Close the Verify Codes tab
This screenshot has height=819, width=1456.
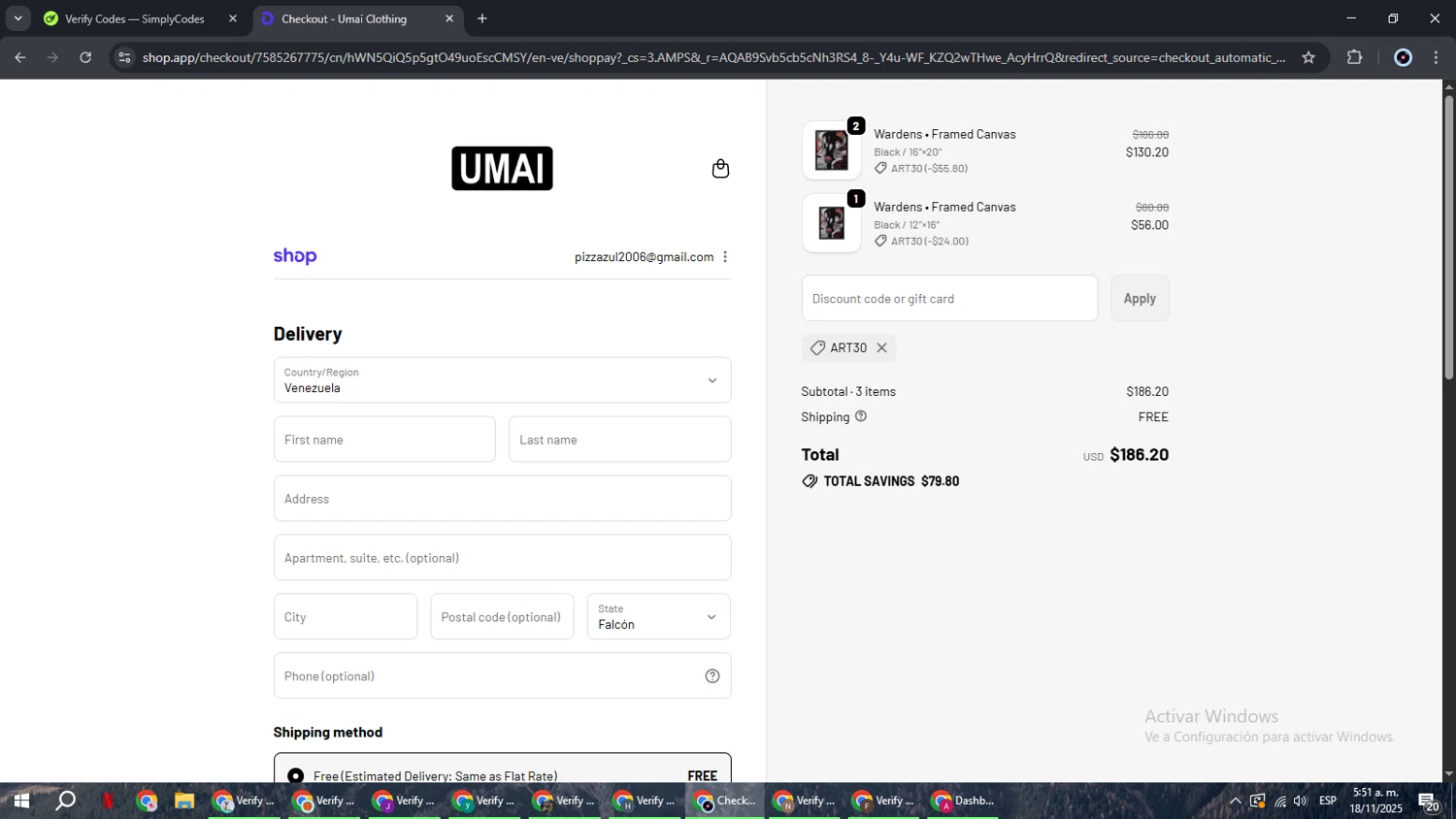(x=232, y=18)
